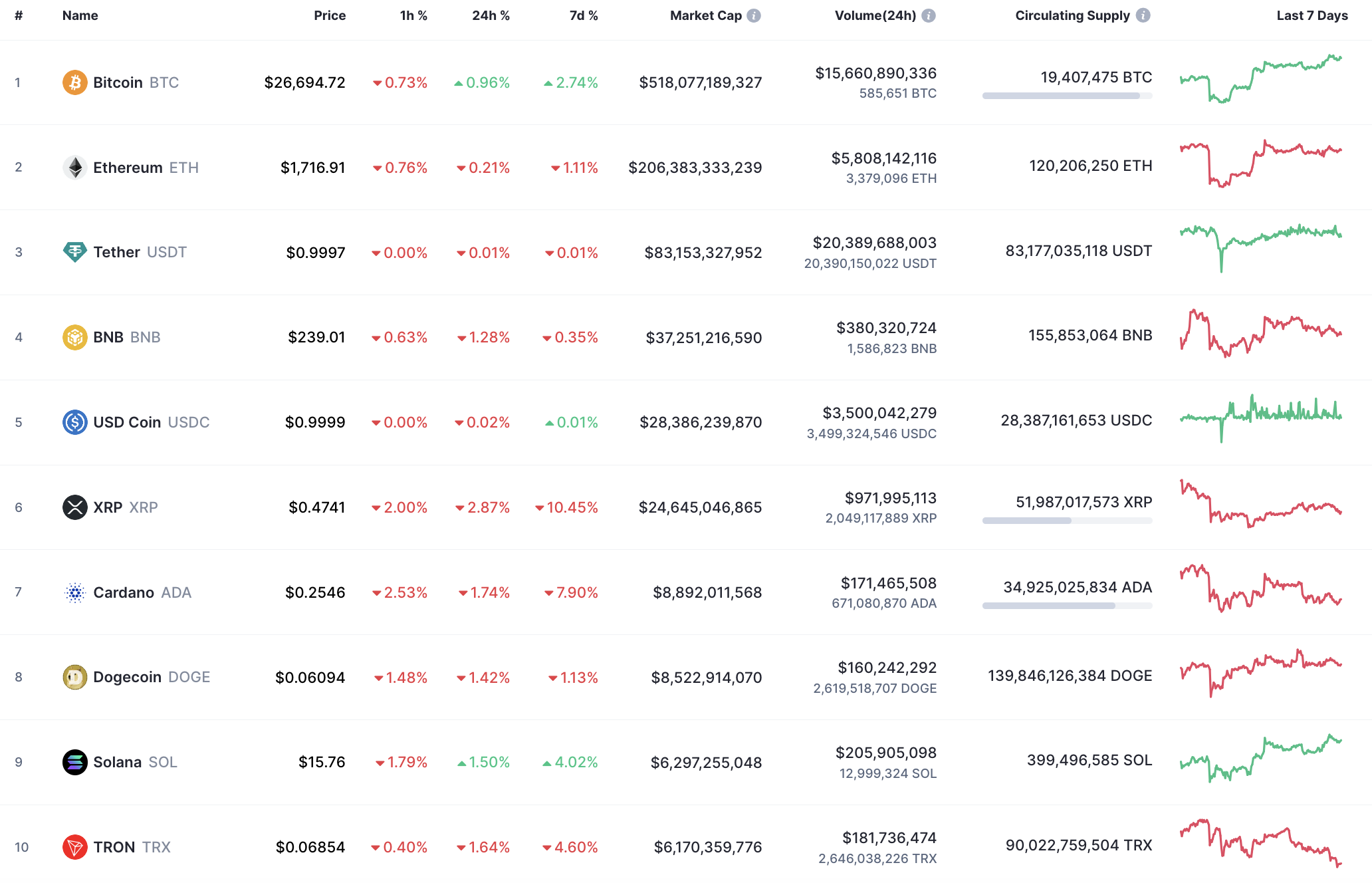Screen dimensions: 1372x883
Task: Click the BNB coin logo
Action: [x=75, y=337]
